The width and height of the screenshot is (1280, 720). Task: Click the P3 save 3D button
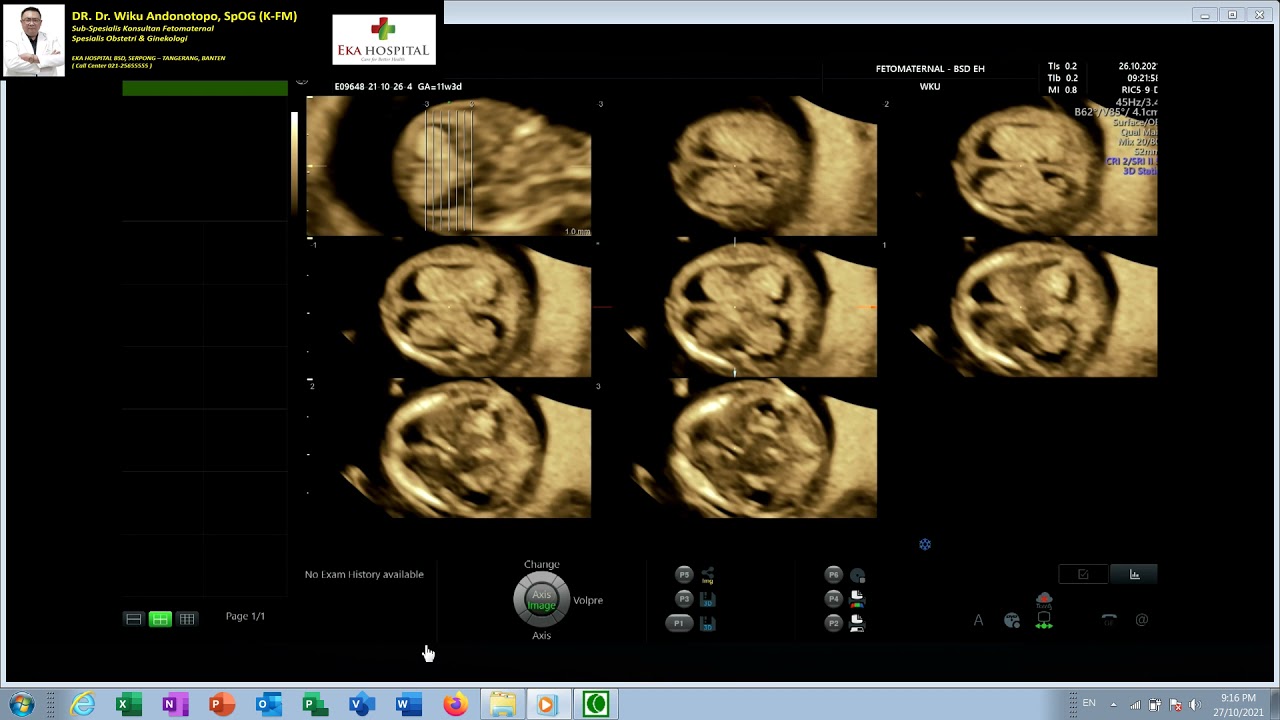[x=684, y=599]
